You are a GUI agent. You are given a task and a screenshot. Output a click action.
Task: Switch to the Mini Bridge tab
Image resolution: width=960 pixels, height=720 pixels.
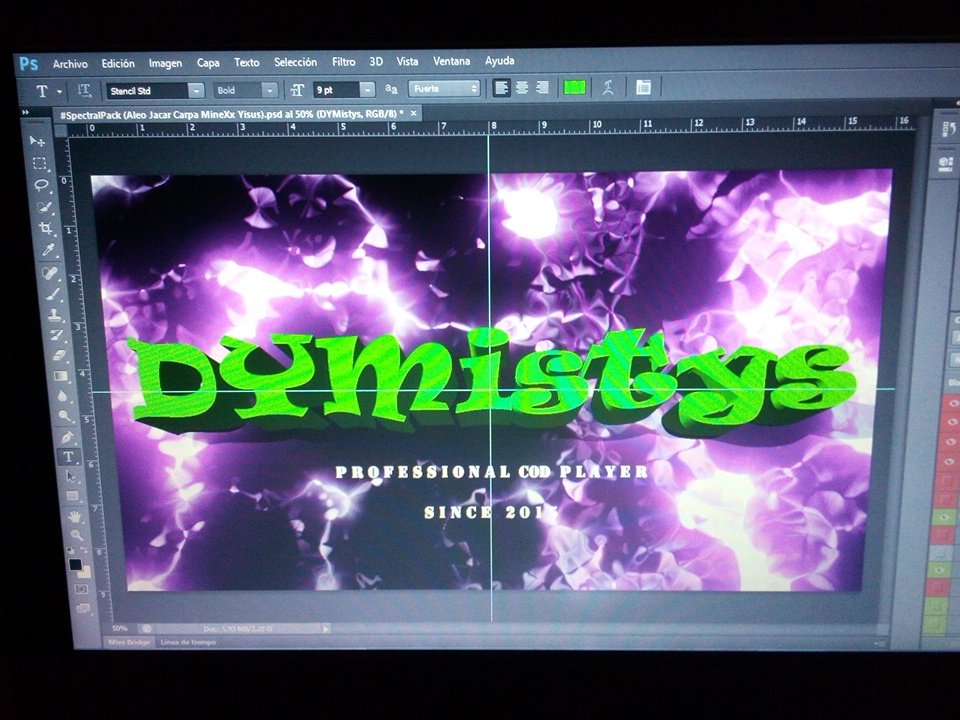pos(129,642)
